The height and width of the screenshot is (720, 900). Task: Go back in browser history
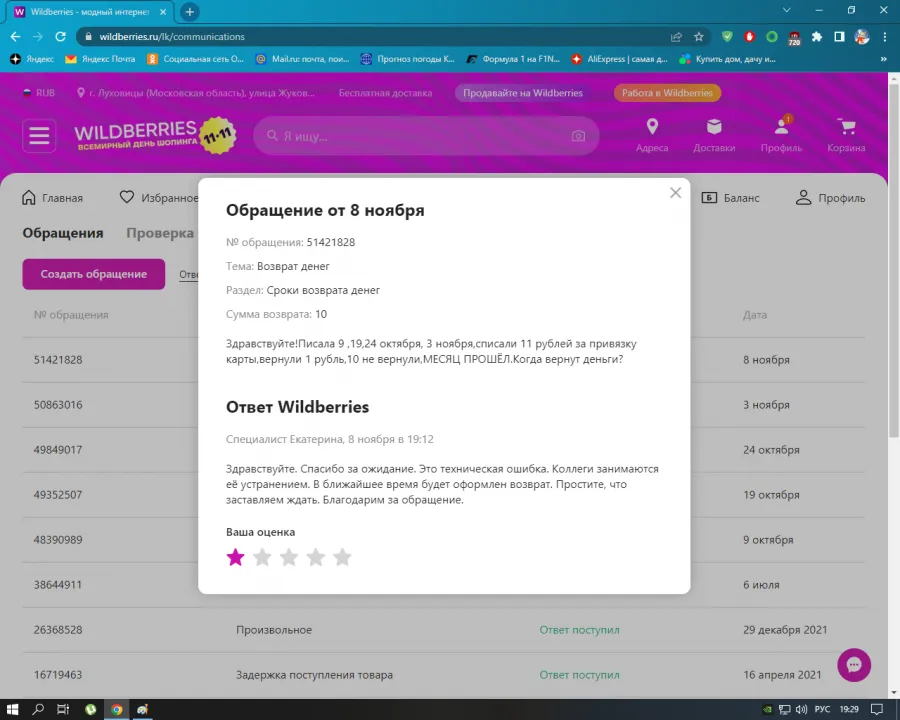(x=15, y=37)
